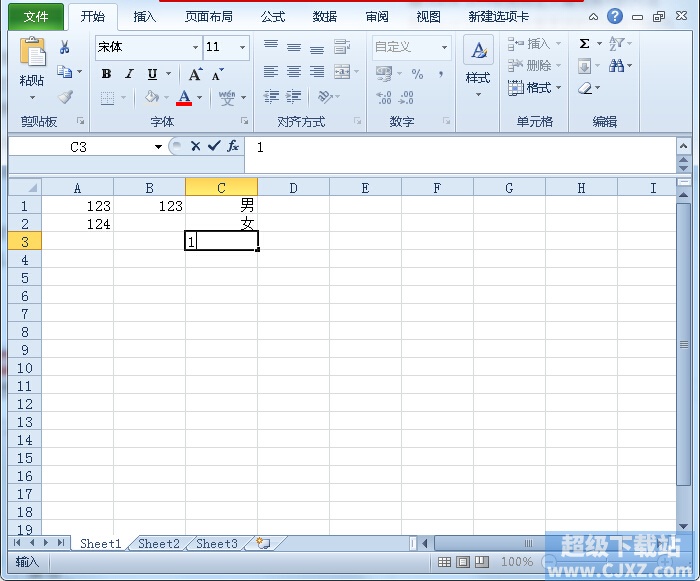The width and height of the screenshot is (700, 581).
Task: Switch to the 插入 (Insert) tab
Action: tap(145, 17)
